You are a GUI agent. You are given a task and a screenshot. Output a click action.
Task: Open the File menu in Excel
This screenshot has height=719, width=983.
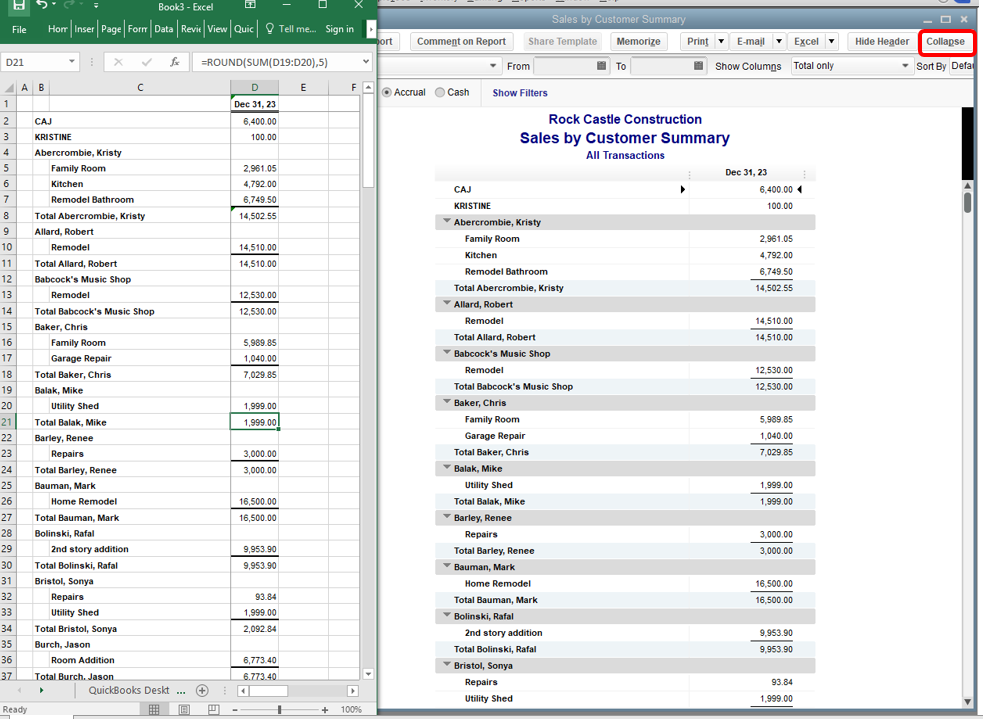coord(19,29)
